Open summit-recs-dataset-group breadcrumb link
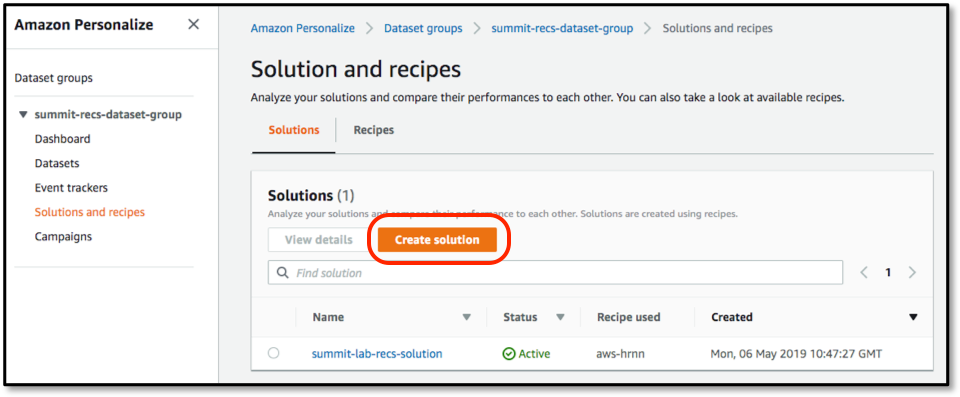Image resolution: width=960 pixels, height=397 pixels. coord(562,28)
